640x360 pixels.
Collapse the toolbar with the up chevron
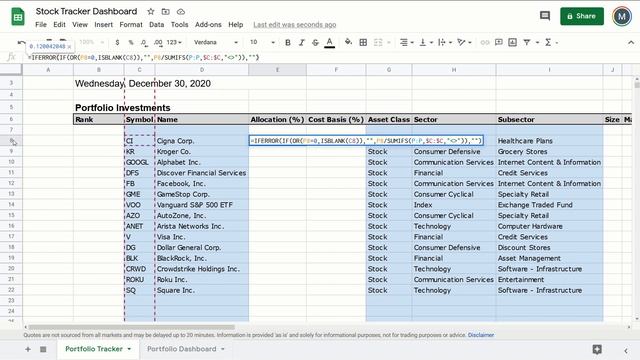click(x=631, y=42)
